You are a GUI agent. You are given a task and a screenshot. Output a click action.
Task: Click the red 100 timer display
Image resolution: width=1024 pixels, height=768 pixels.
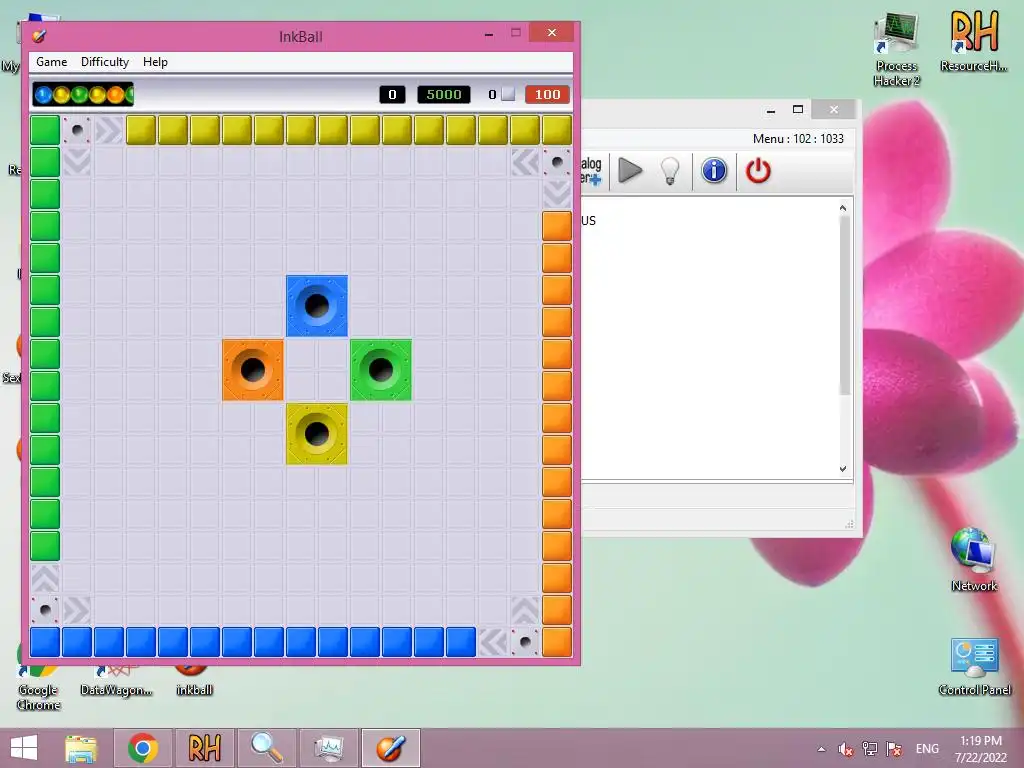coord(547,95)
